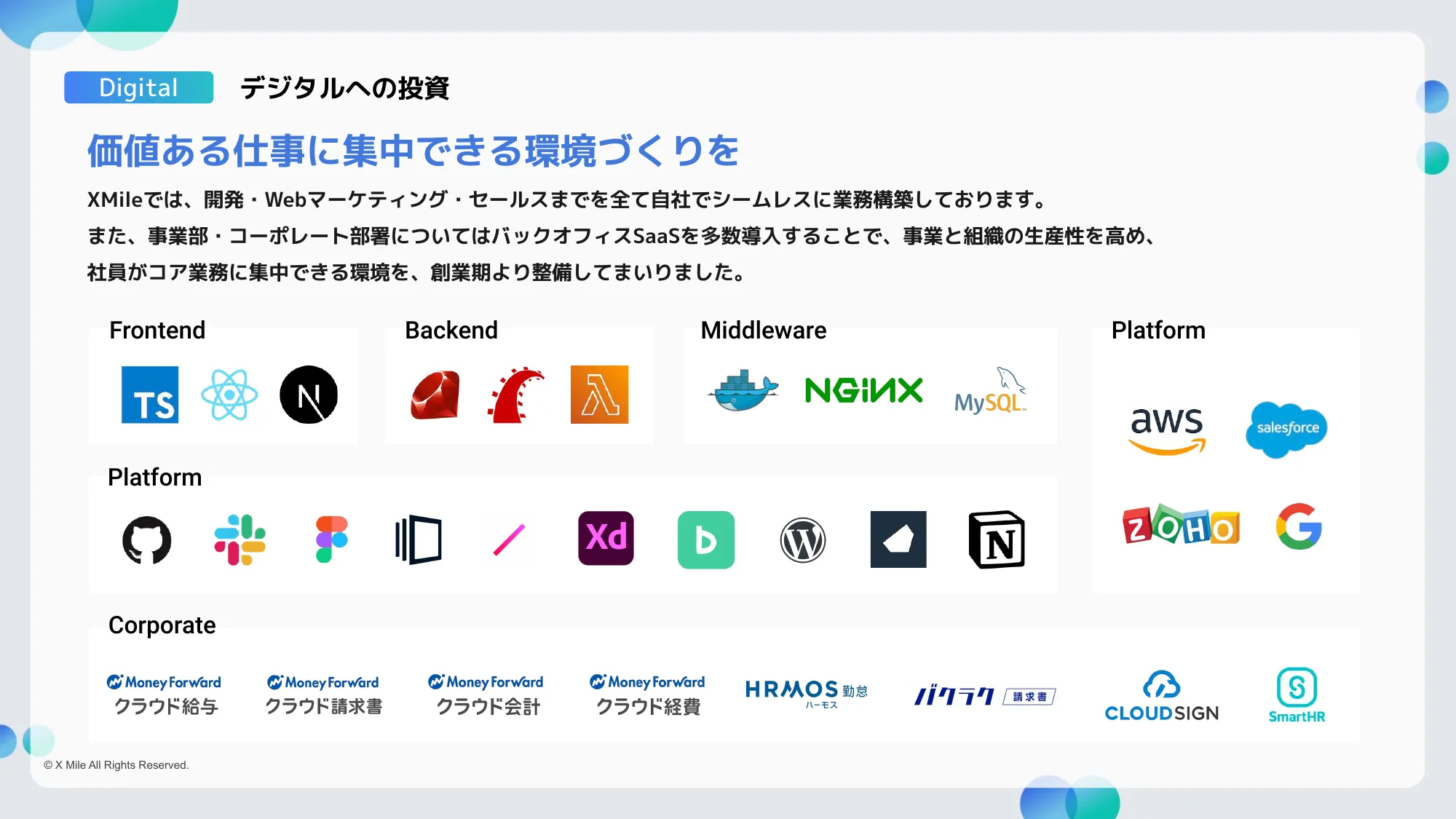
Task: Click the sentence starting with 社員がコア業務
Action: pos(416,272)
